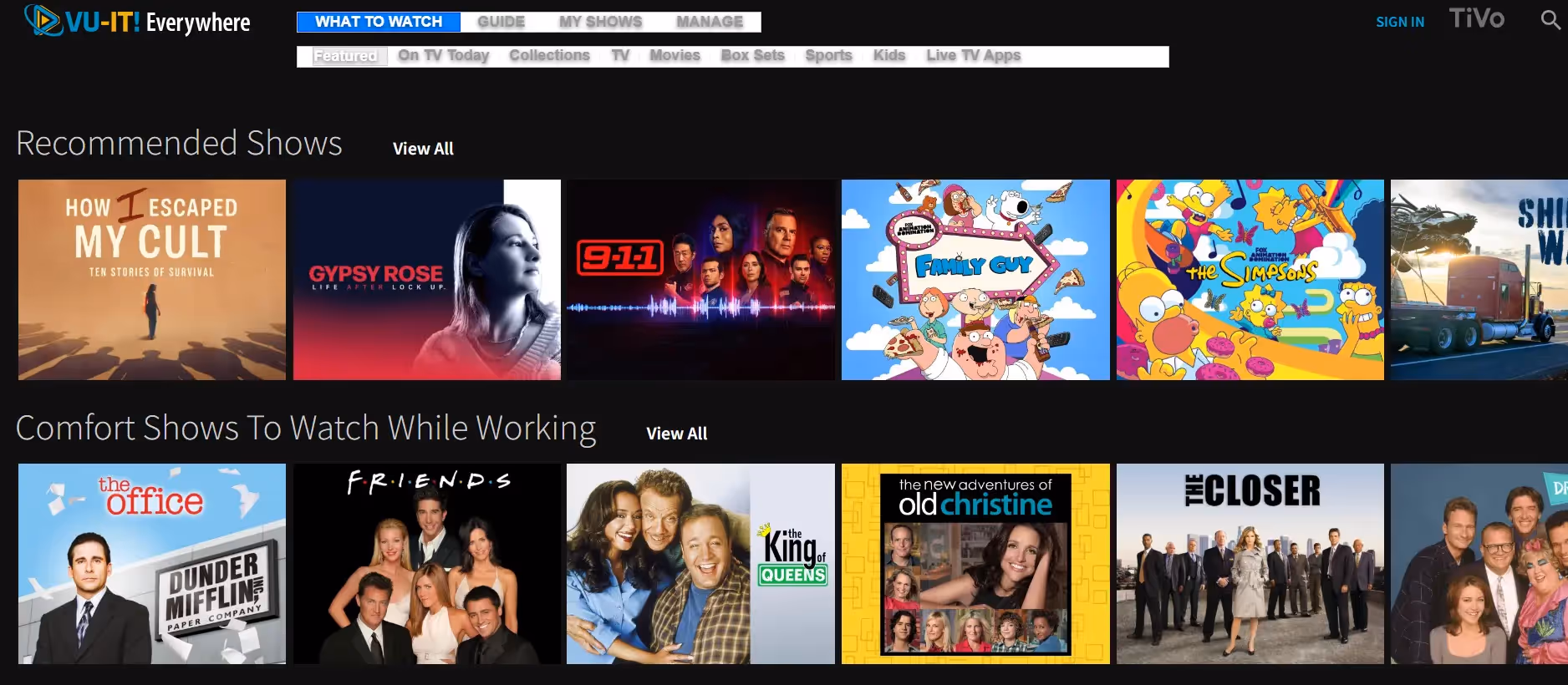This screenshot has height=685, width=1568.
Task: Choose The Simpsons poster
Action: click(x=1250, y=280)
